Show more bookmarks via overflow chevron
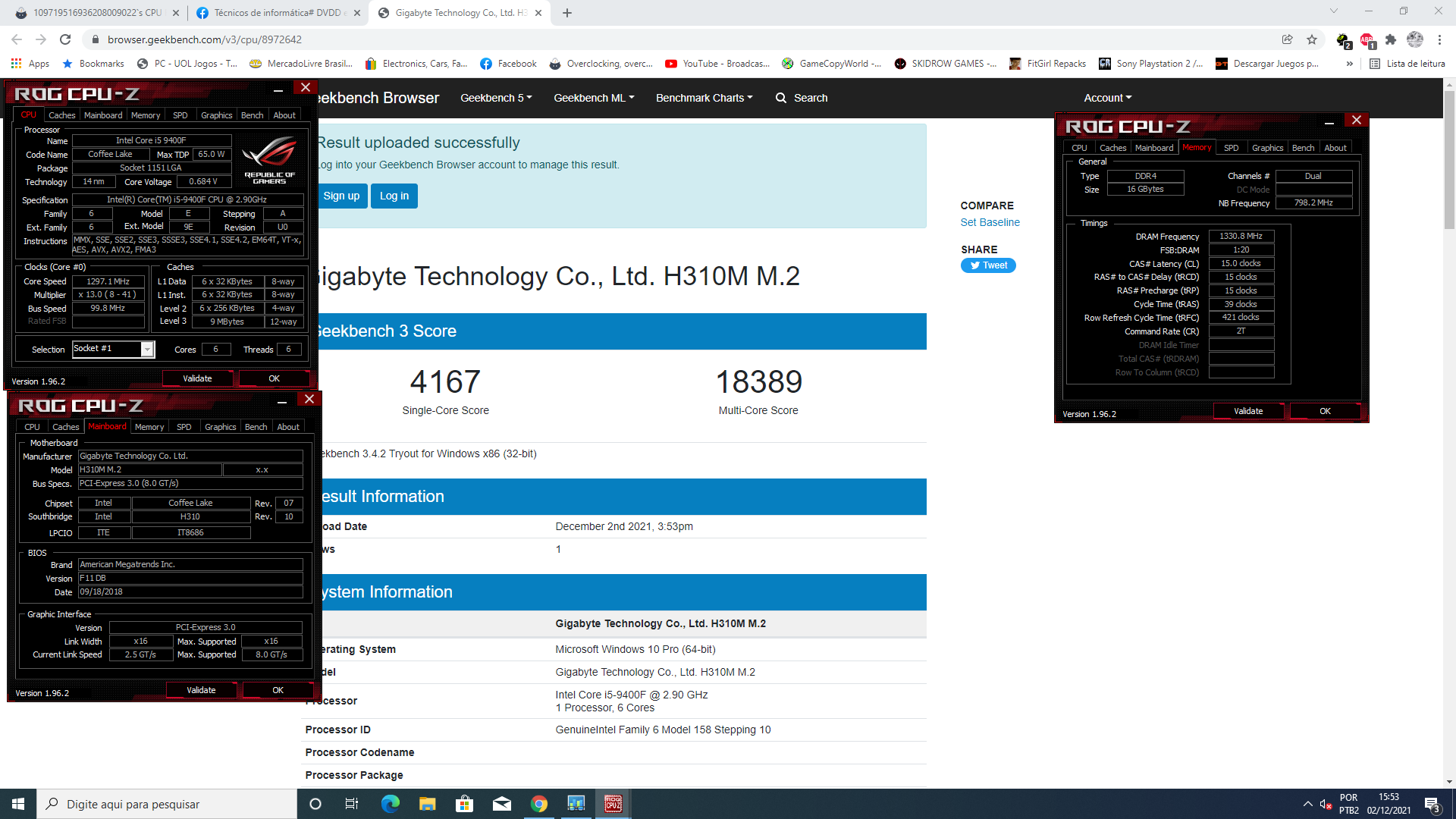This screenshot has width=1456, height=819. 1350,64
